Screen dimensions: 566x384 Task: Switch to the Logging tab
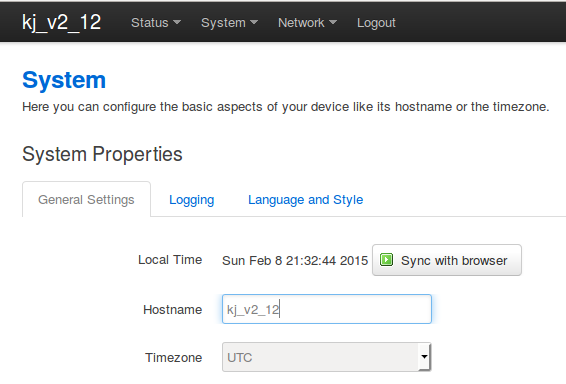(192, 200)
